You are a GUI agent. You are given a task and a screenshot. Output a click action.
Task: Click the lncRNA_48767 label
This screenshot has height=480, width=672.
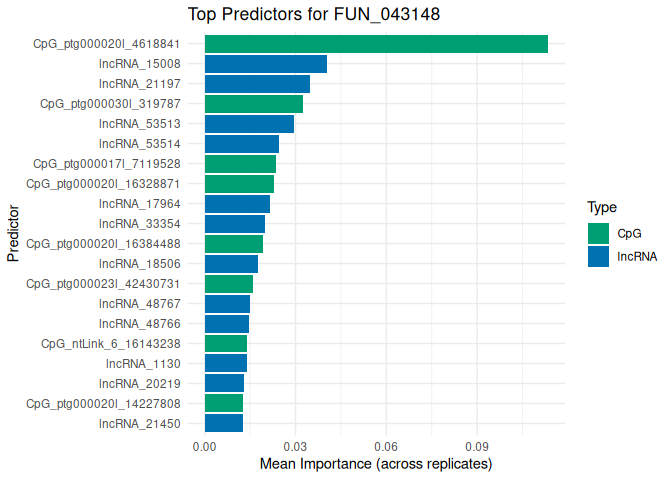pos(140,303)
